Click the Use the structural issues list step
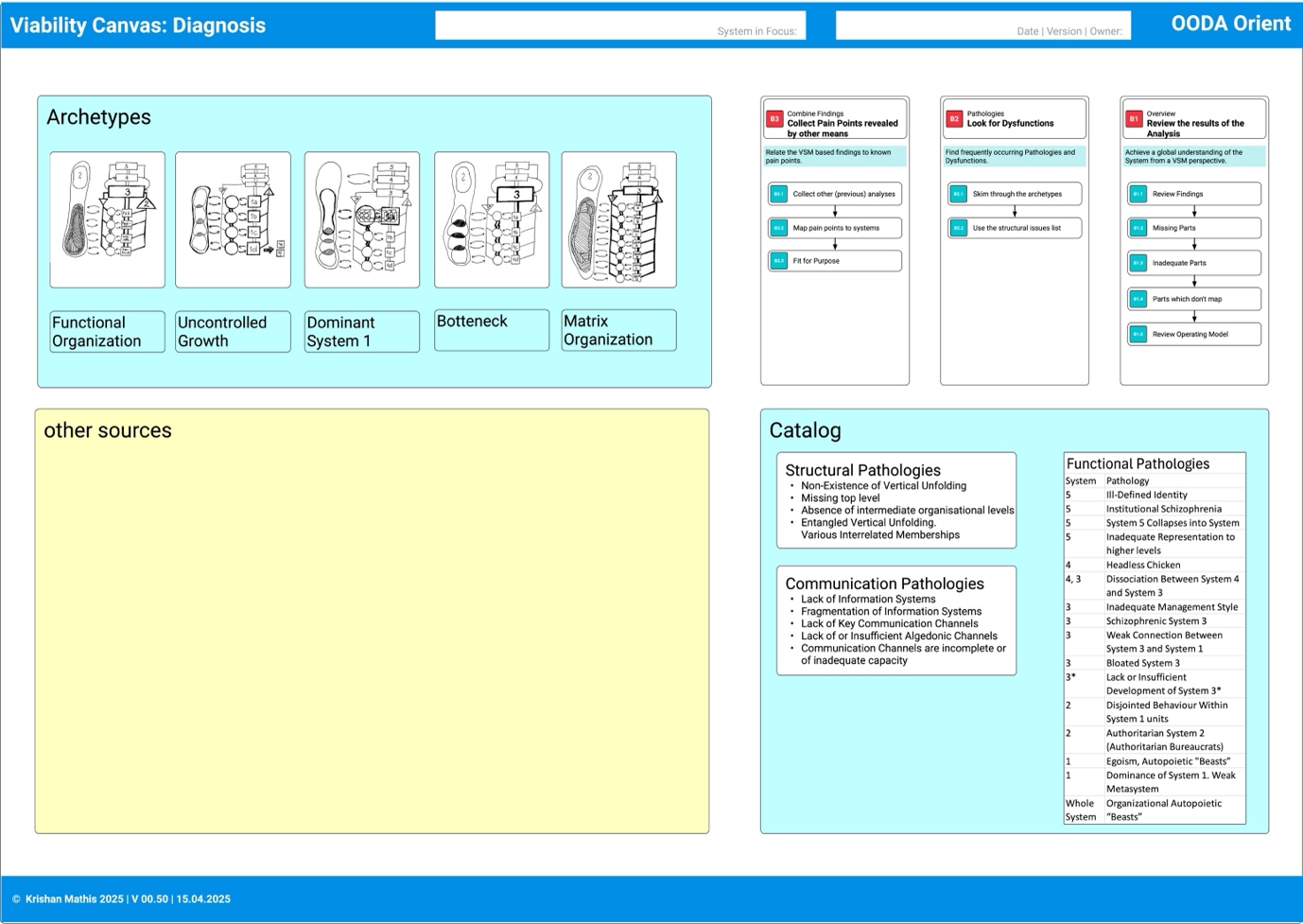Screen dimensions: 1303x924 pyautogui.click(x=1015, y=228)
